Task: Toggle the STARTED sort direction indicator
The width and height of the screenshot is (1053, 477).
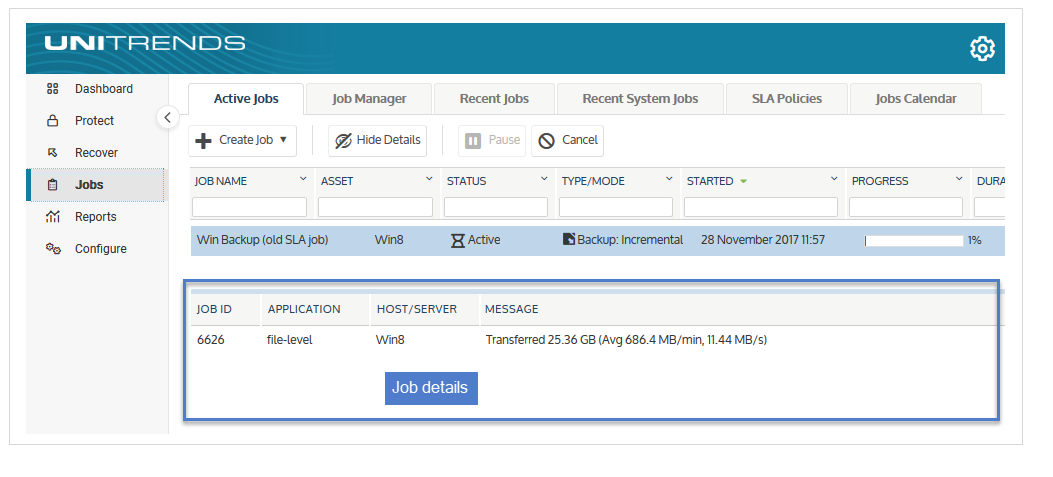Action: [x=743, y=181]
